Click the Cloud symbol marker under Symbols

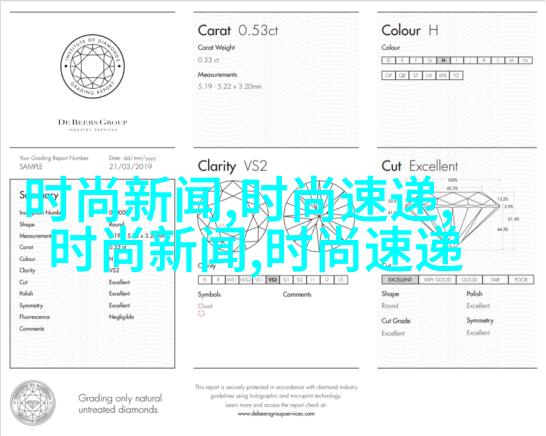pos(201,314)
